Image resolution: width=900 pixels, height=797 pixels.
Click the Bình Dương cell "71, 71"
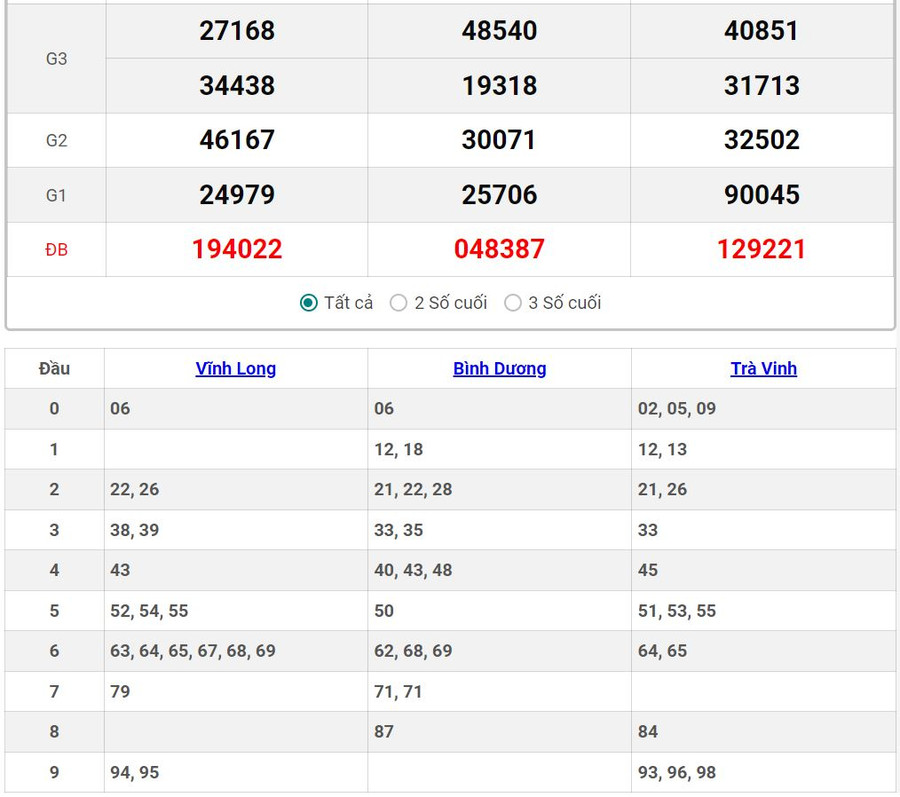point(398,691)
